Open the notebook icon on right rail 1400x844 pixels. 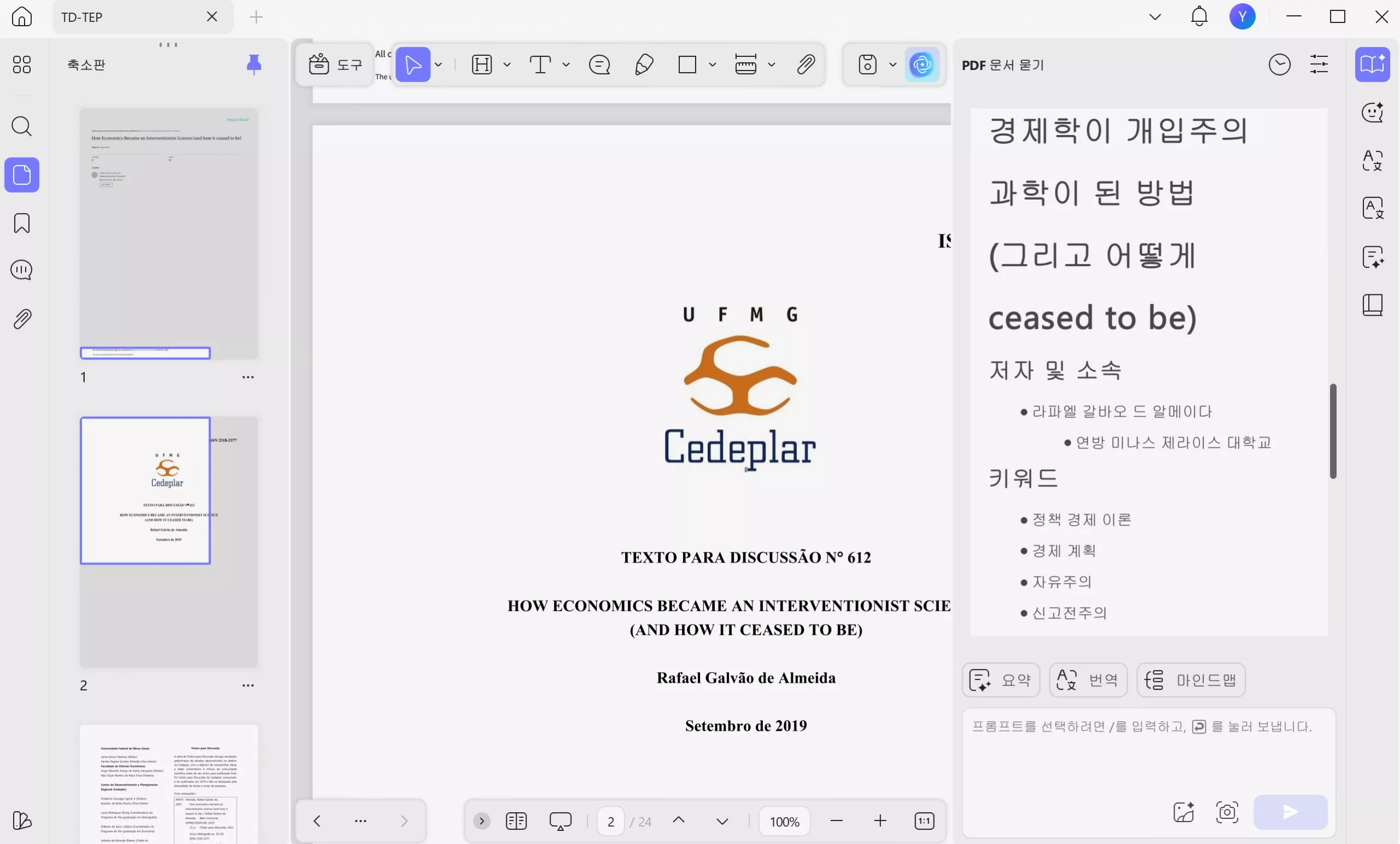[x=1372, y=305]
